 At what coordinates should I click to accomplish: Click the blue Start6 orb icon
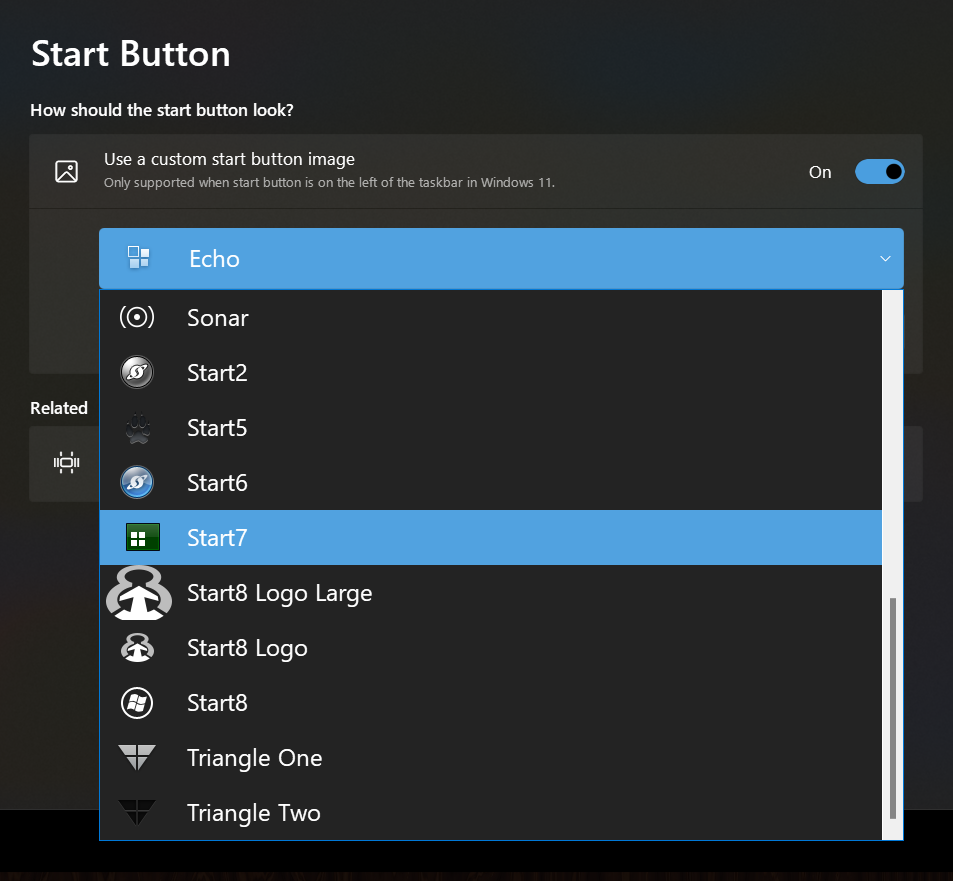137,482
